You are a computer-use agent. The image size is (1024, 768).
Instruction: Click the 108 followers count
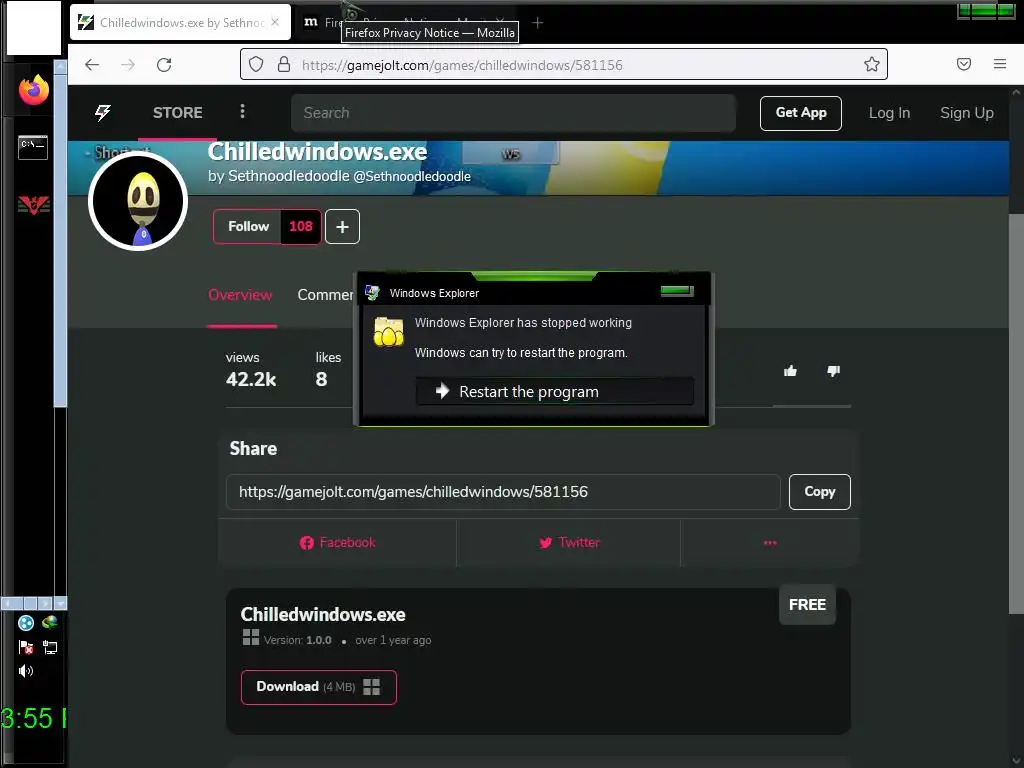pyautogui.click(x=301, y=227)
